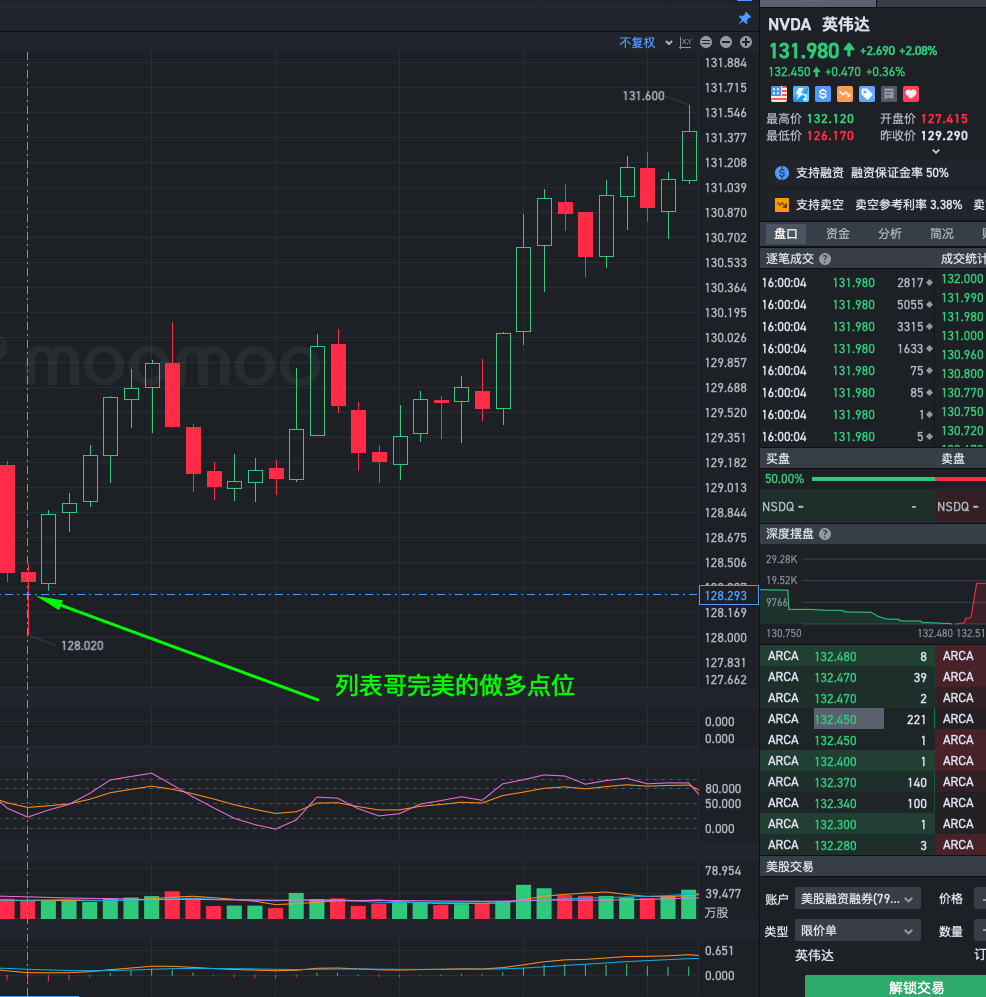Click the blue price tag icon
The height and width of the screenshot is (997, 986).
point(866,94)
